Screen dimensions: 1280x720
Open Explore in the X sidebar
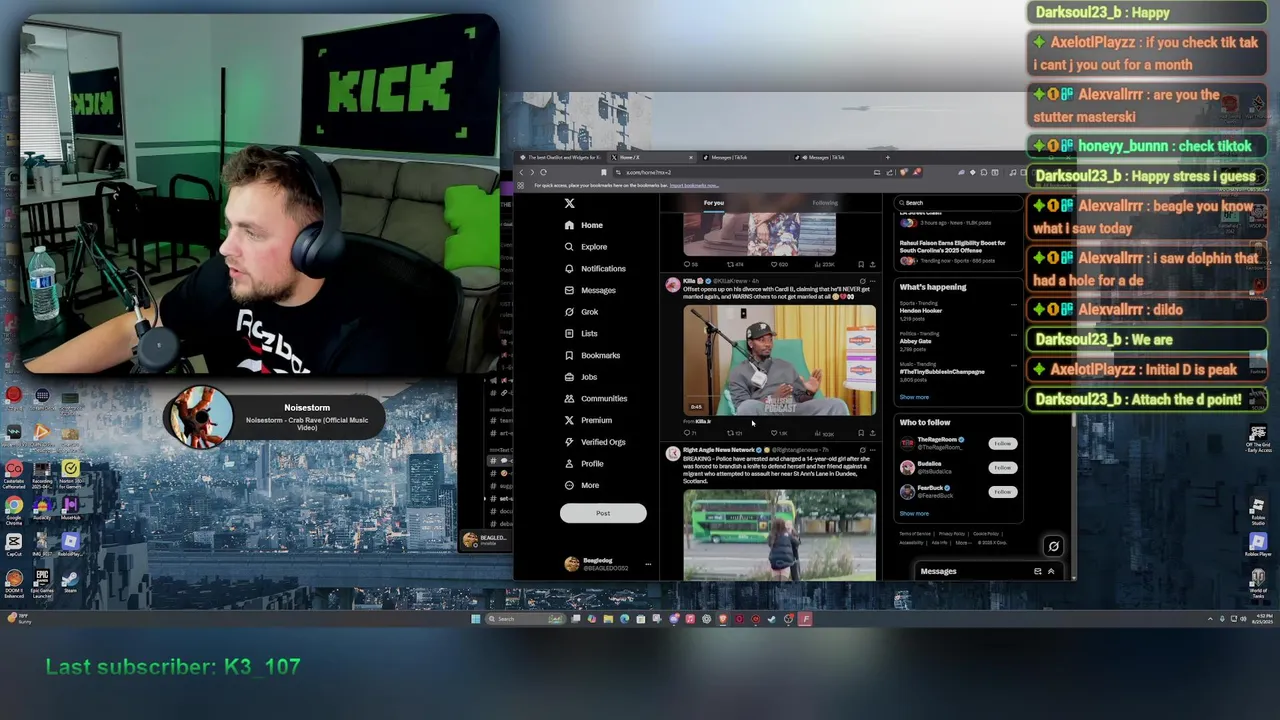pos(586,247)
